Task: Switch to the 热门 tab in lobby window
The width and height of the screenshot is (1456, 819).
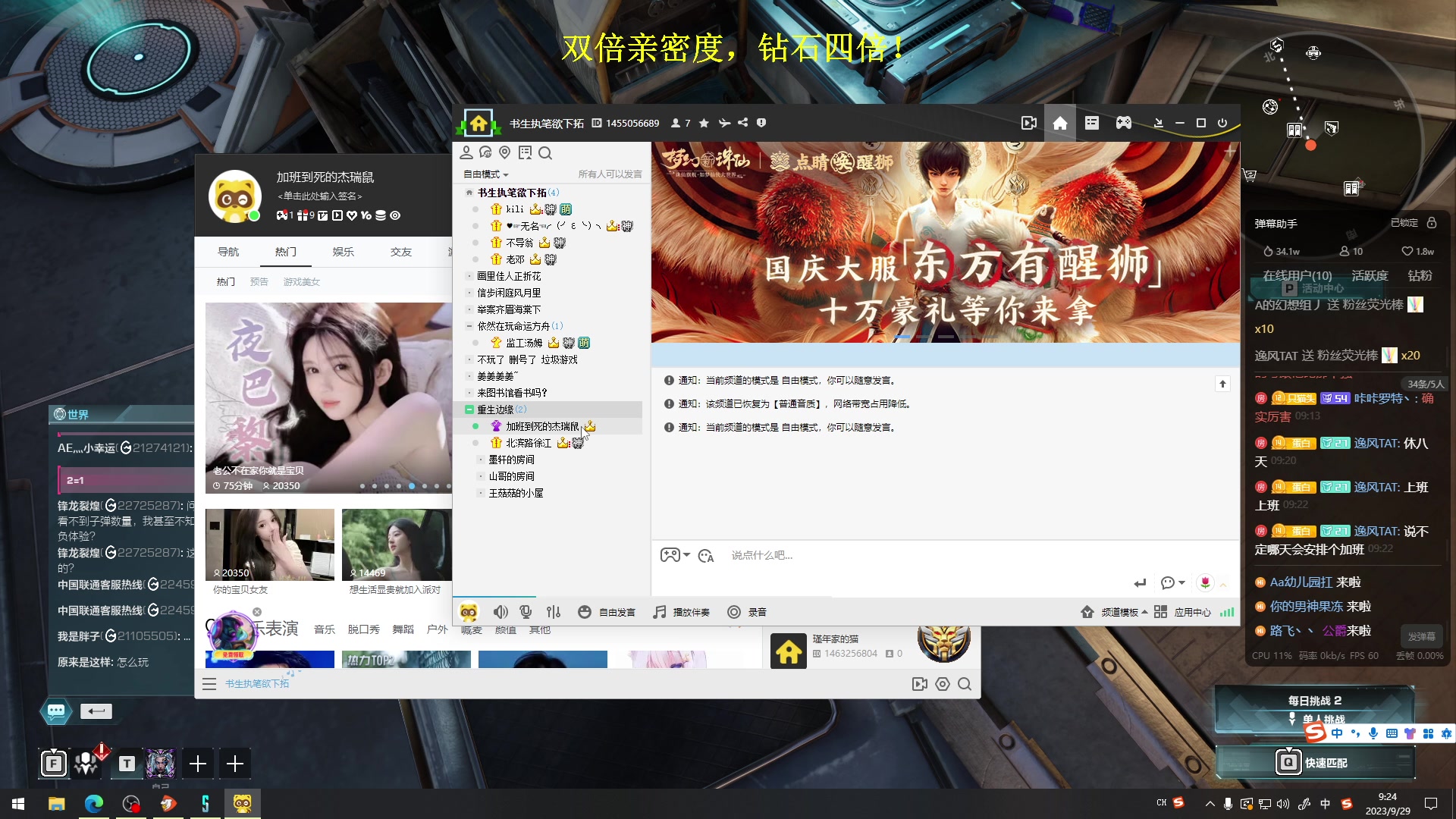Action: point(285,252)
